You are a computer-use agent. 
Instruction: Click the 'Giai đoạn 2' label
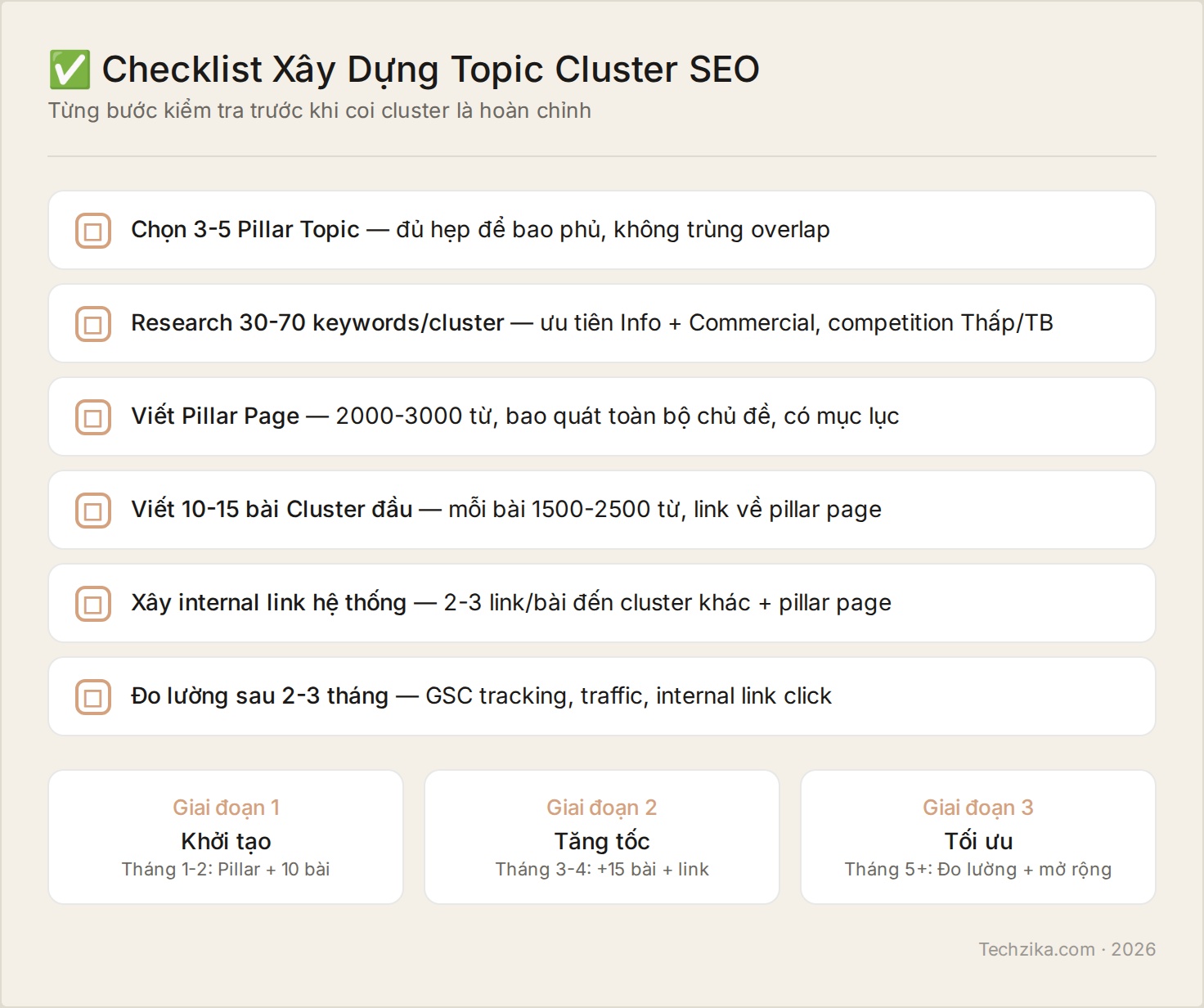(602, 808)
